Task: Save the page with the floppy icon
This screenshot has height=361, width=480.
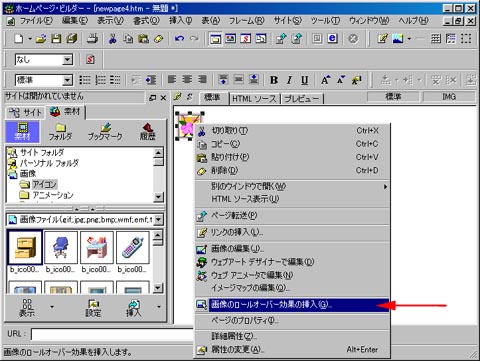Action: point(56,39)
